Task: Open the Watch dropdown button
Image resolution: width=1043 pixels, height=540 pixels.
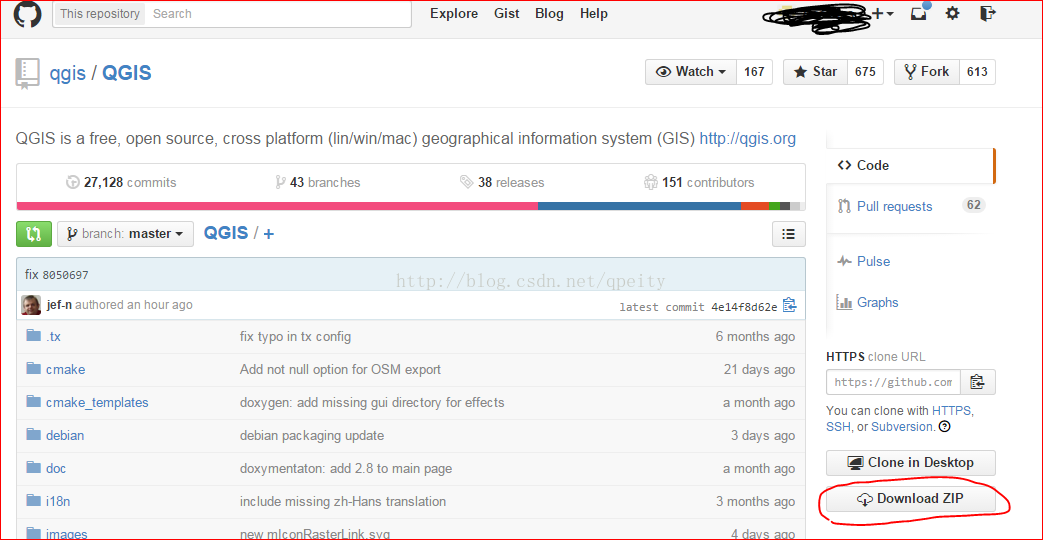Action: (691, 72)
